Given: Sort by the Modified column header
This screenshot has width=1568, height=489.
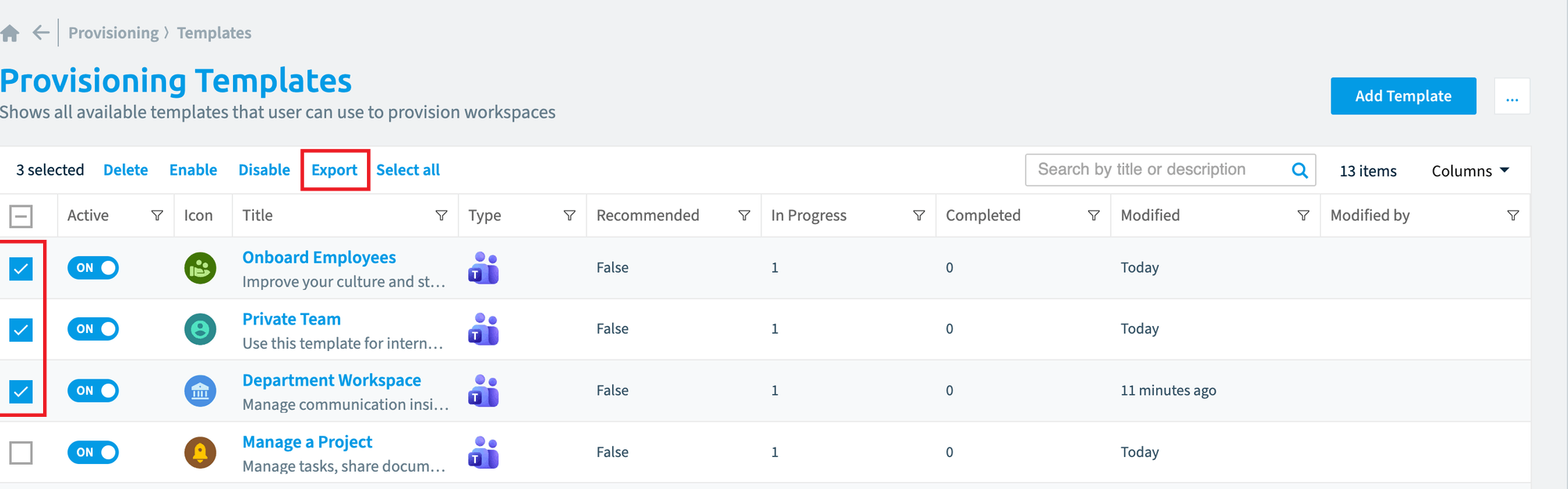Looking at the screenshot, I should click(x=1150, y=216).
